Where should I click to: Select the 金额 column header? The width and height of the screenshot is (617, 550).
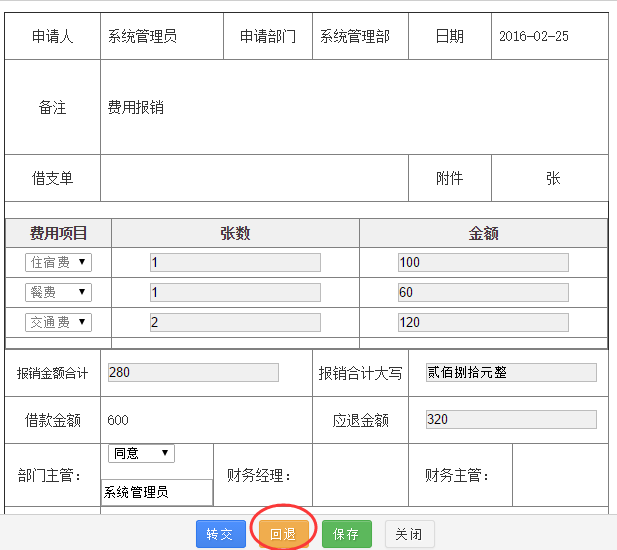483,233
